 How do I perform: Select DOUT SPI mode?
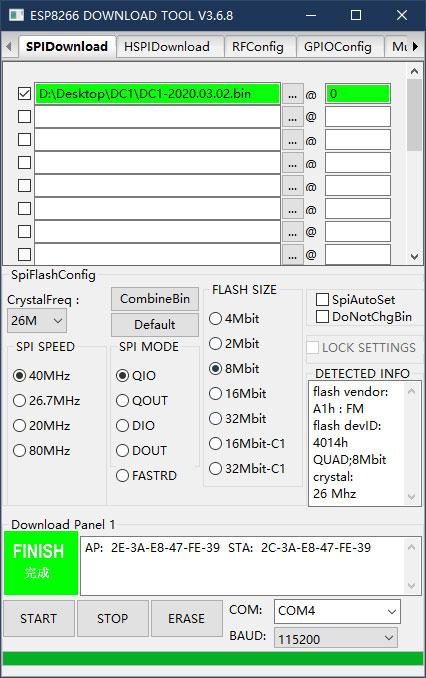point(141,451)
